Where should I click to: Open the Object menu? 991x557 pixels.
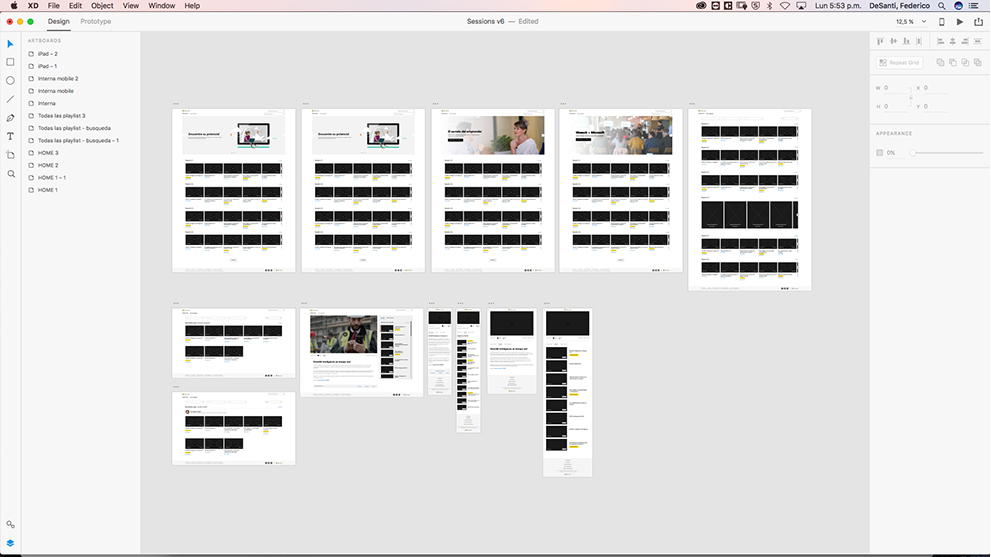[102, 6]
